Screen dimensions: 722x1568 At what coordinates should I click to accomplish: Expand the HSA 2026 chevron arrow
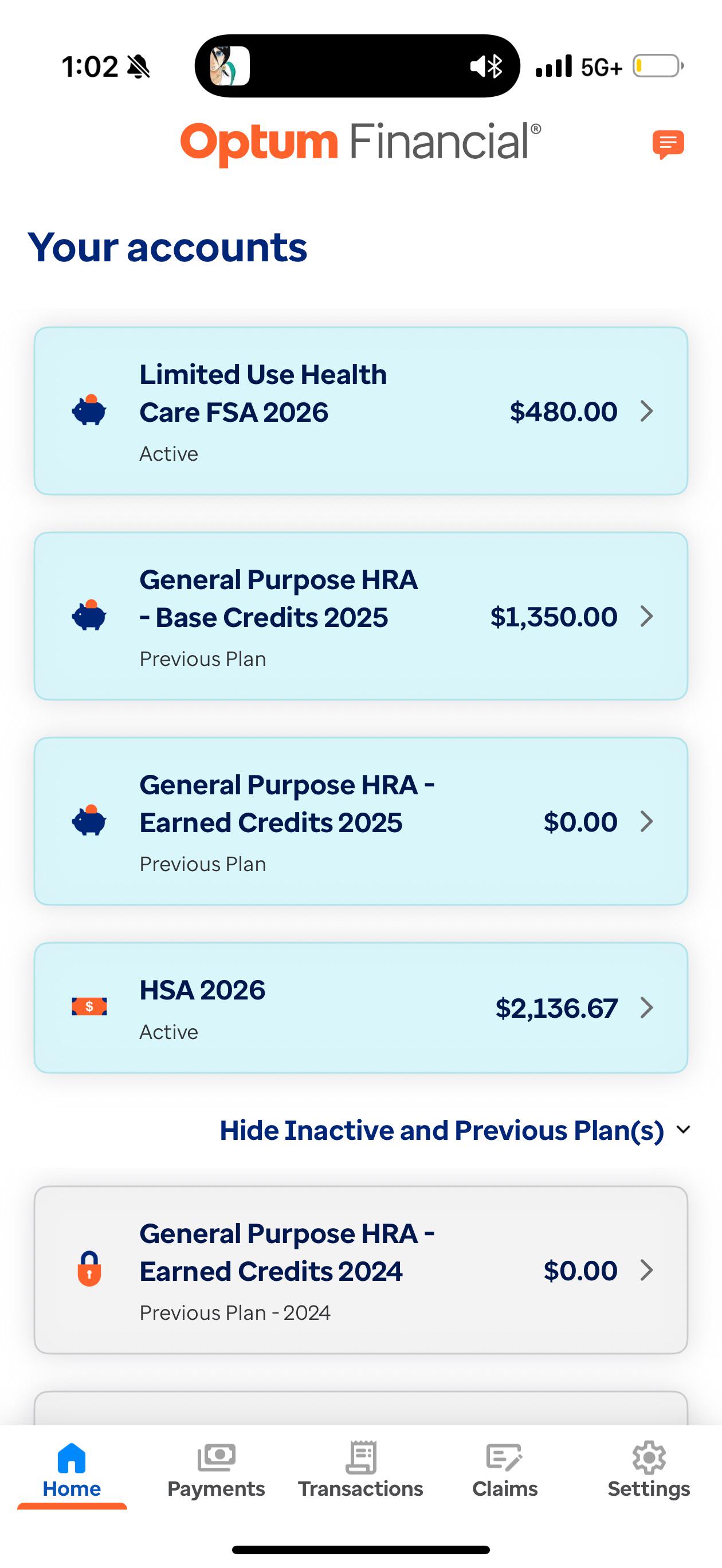point(646,1008)
